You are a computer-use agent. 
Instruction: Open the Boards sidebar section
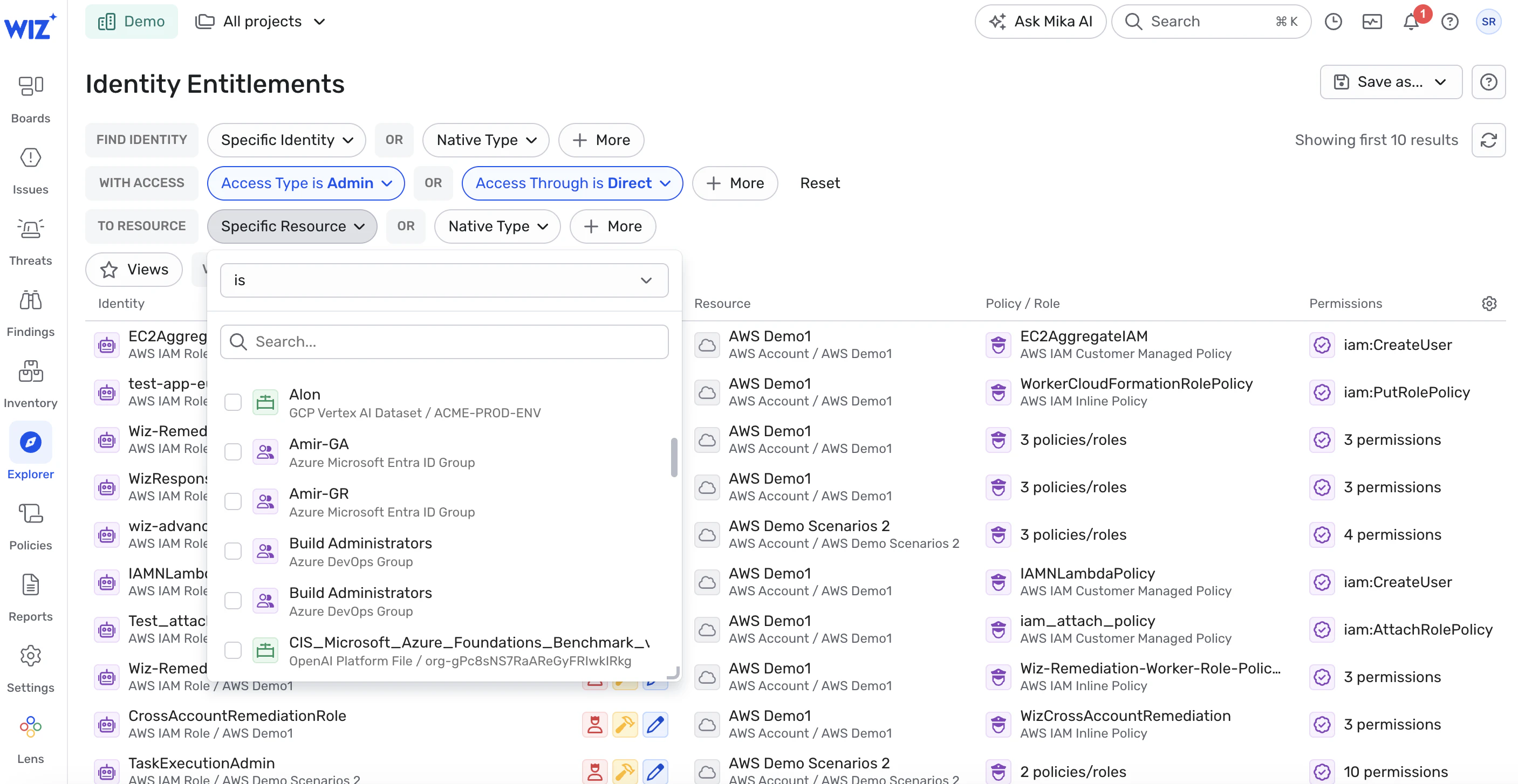pyautogui.click(x=31, y=100)
